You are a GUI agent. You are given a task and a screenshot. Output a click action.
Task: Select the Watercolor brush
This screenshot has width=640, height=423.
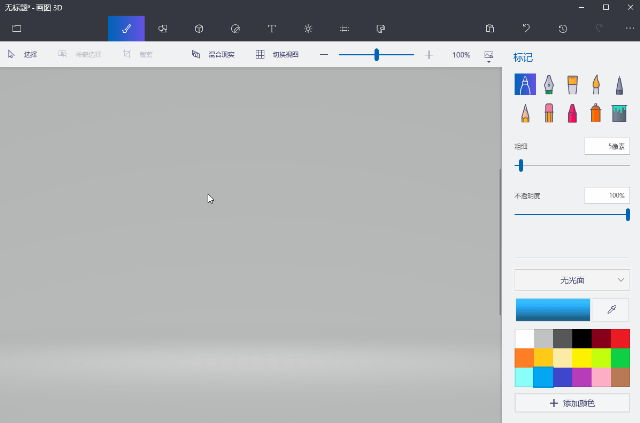click(596, 84)
